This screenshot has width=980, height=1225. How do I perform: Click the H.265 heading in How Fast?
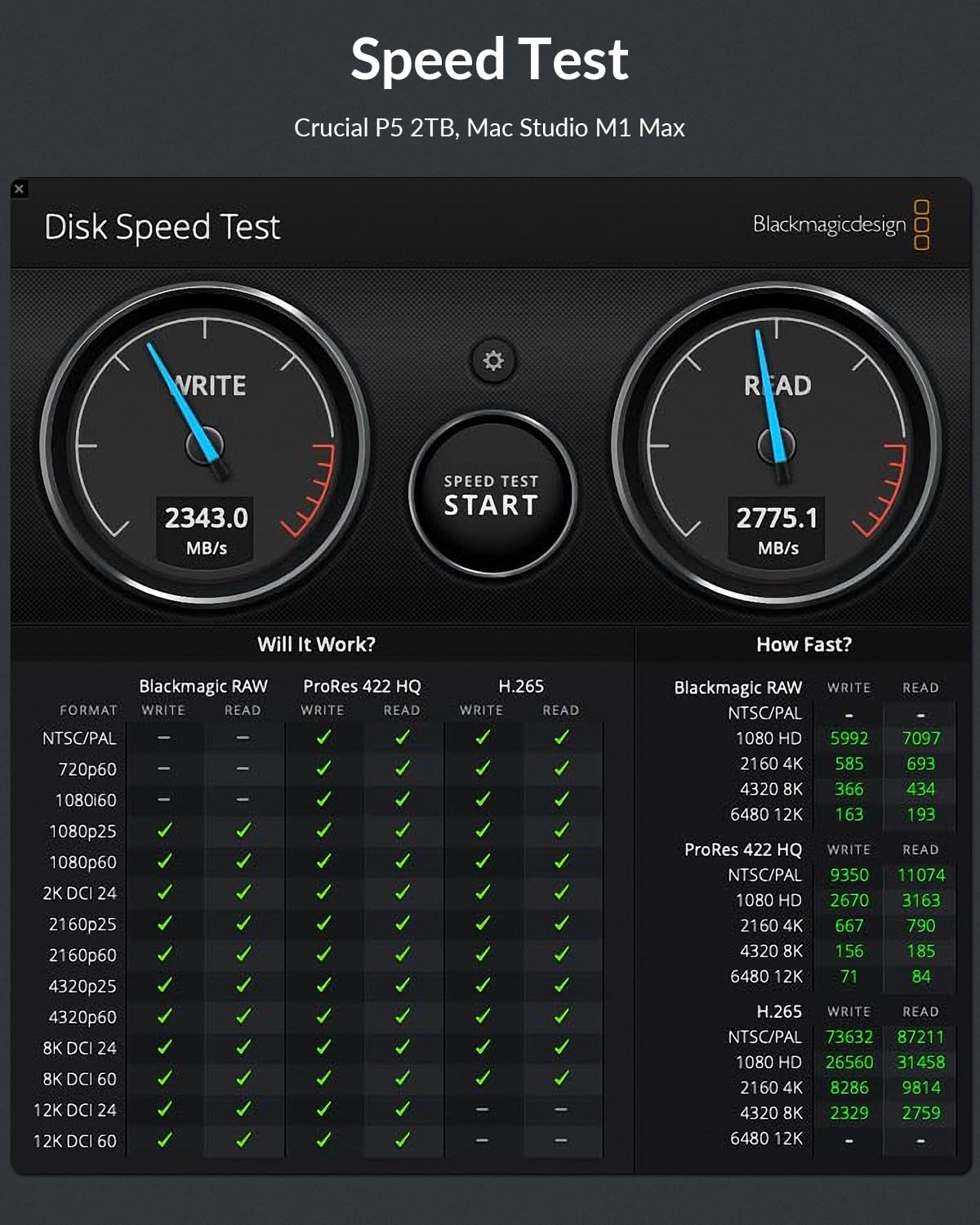coord(779,1011)
